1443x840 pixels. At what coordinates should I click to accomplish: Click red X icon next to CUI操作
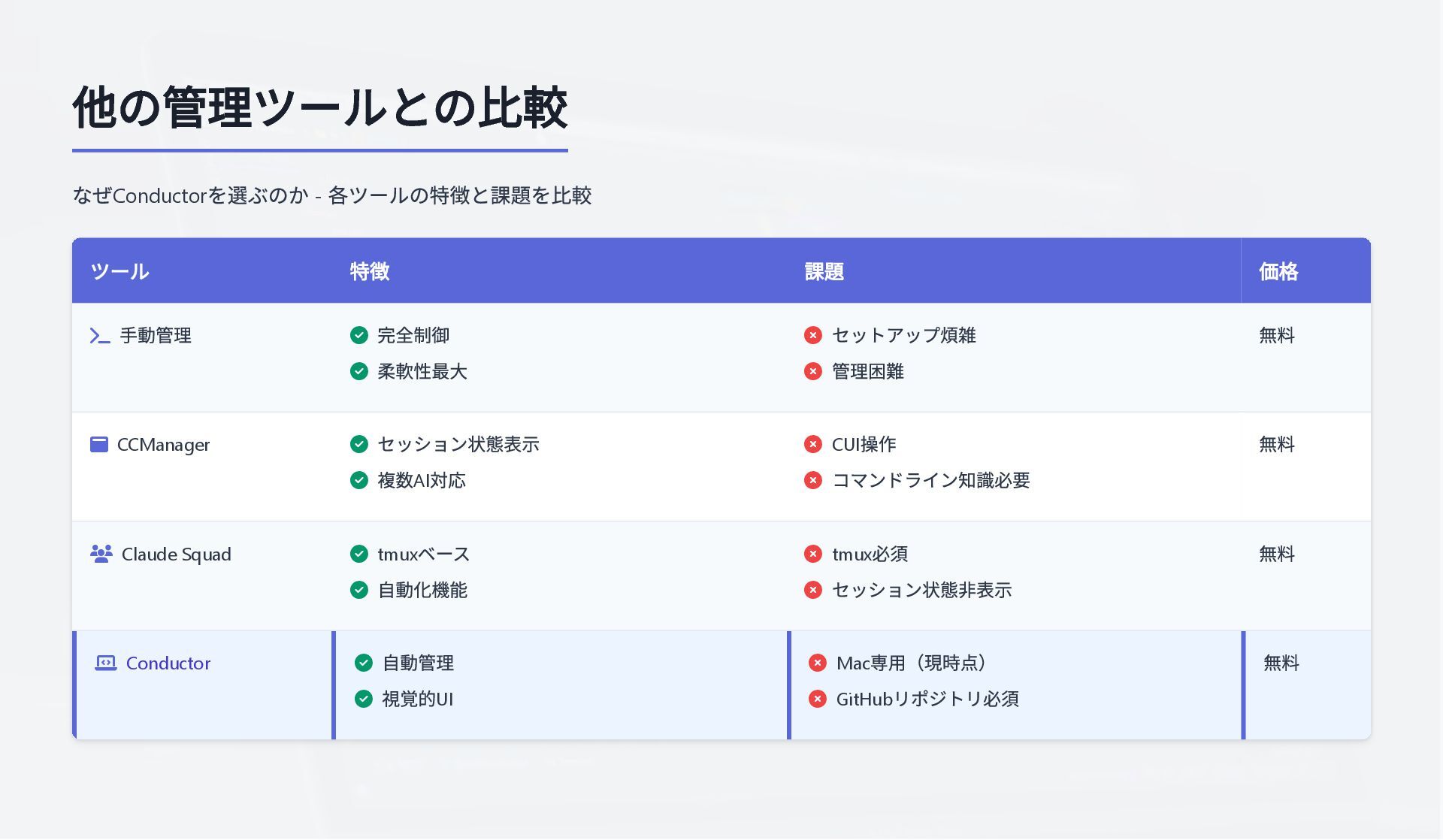[813, 445]
